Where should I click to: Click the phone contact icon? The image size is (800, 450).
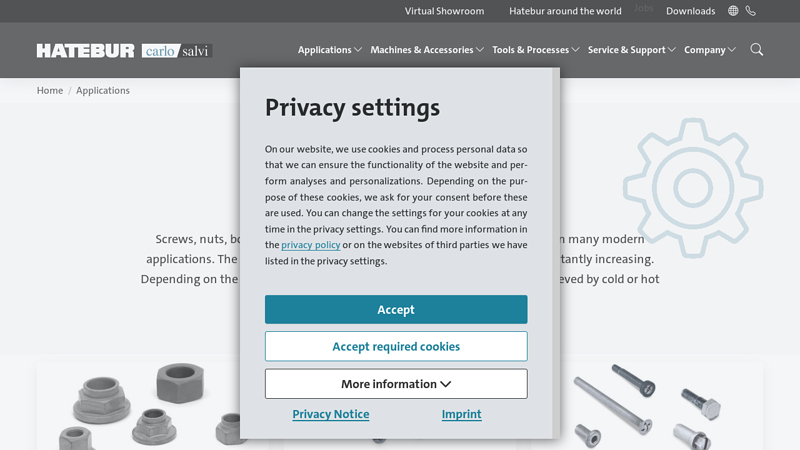click(751, 11)
